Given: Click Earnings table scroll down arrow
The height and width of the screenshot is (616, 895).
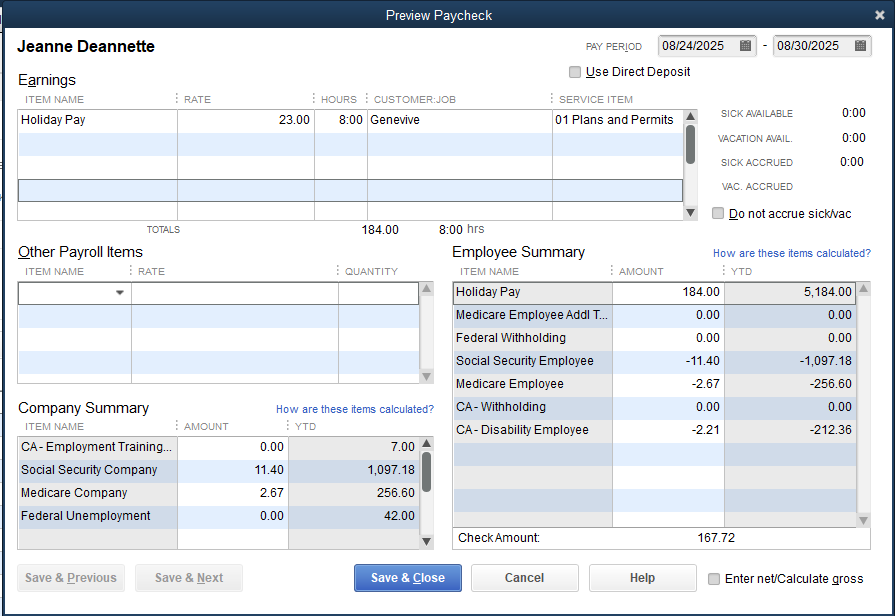Looking at the screenshot, I should click(x=690, y=213).
